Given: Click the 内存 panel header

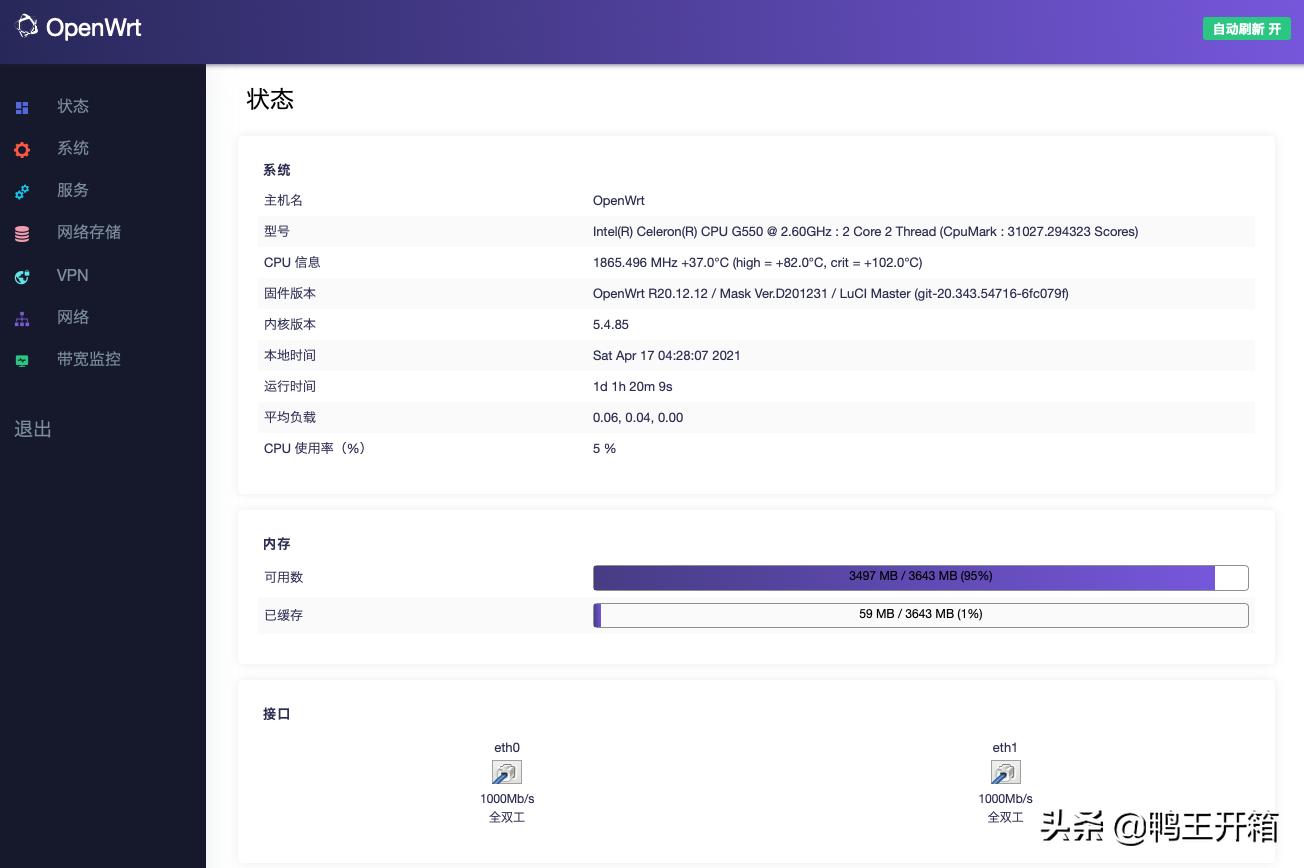Looking at the screenshot, I should click(277, 544).
